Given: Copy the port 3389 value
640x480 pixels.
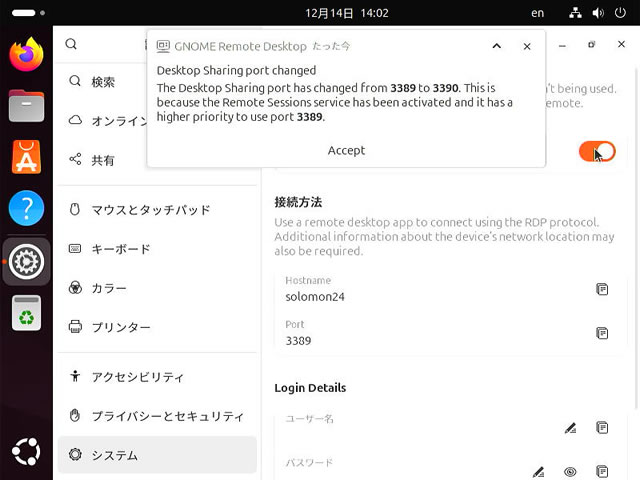Looking at the screenshot, I should [x=602, y=333].
